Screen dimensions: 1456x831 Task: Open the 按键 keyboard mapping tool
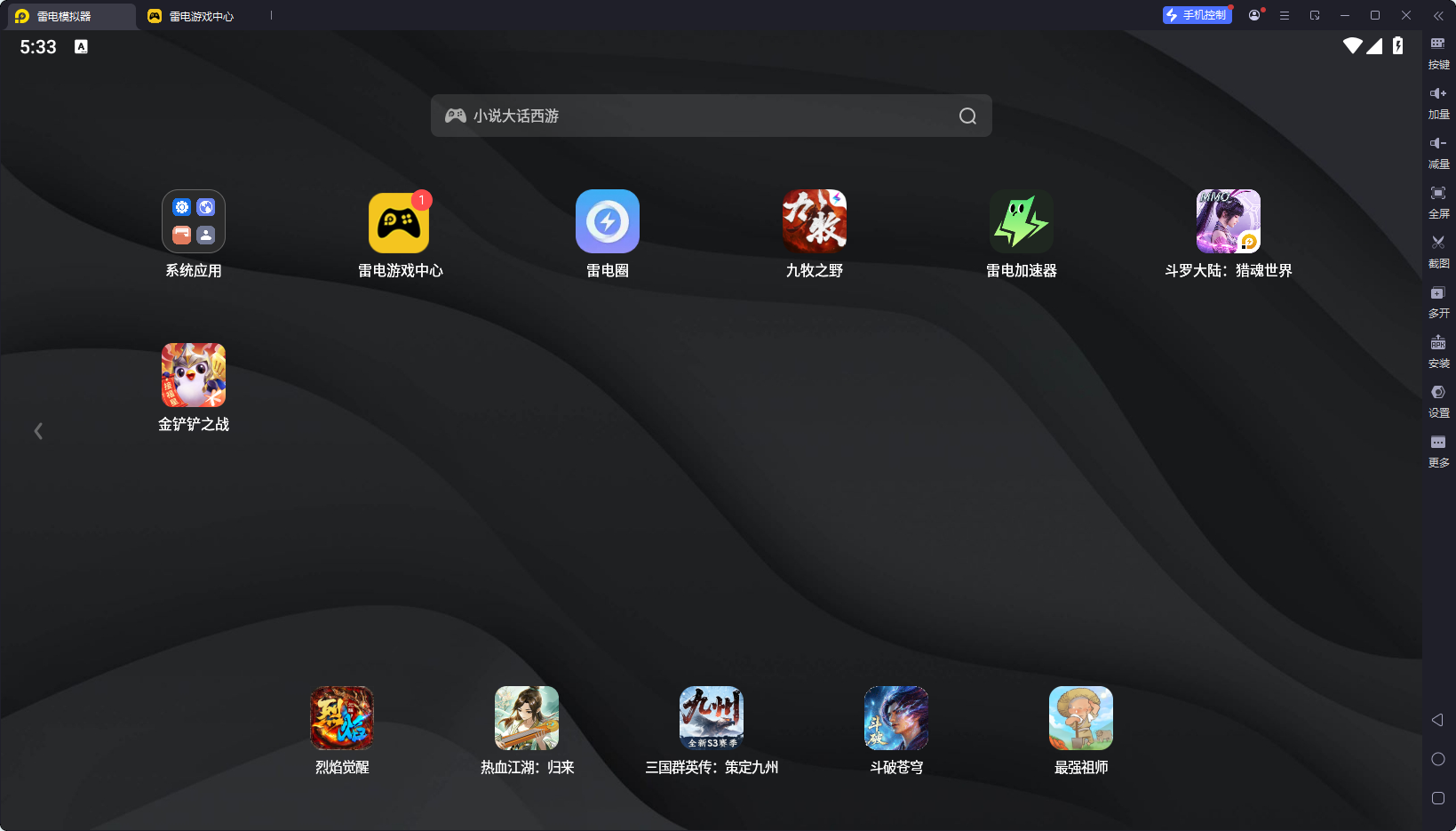(x=1438, y=52)
